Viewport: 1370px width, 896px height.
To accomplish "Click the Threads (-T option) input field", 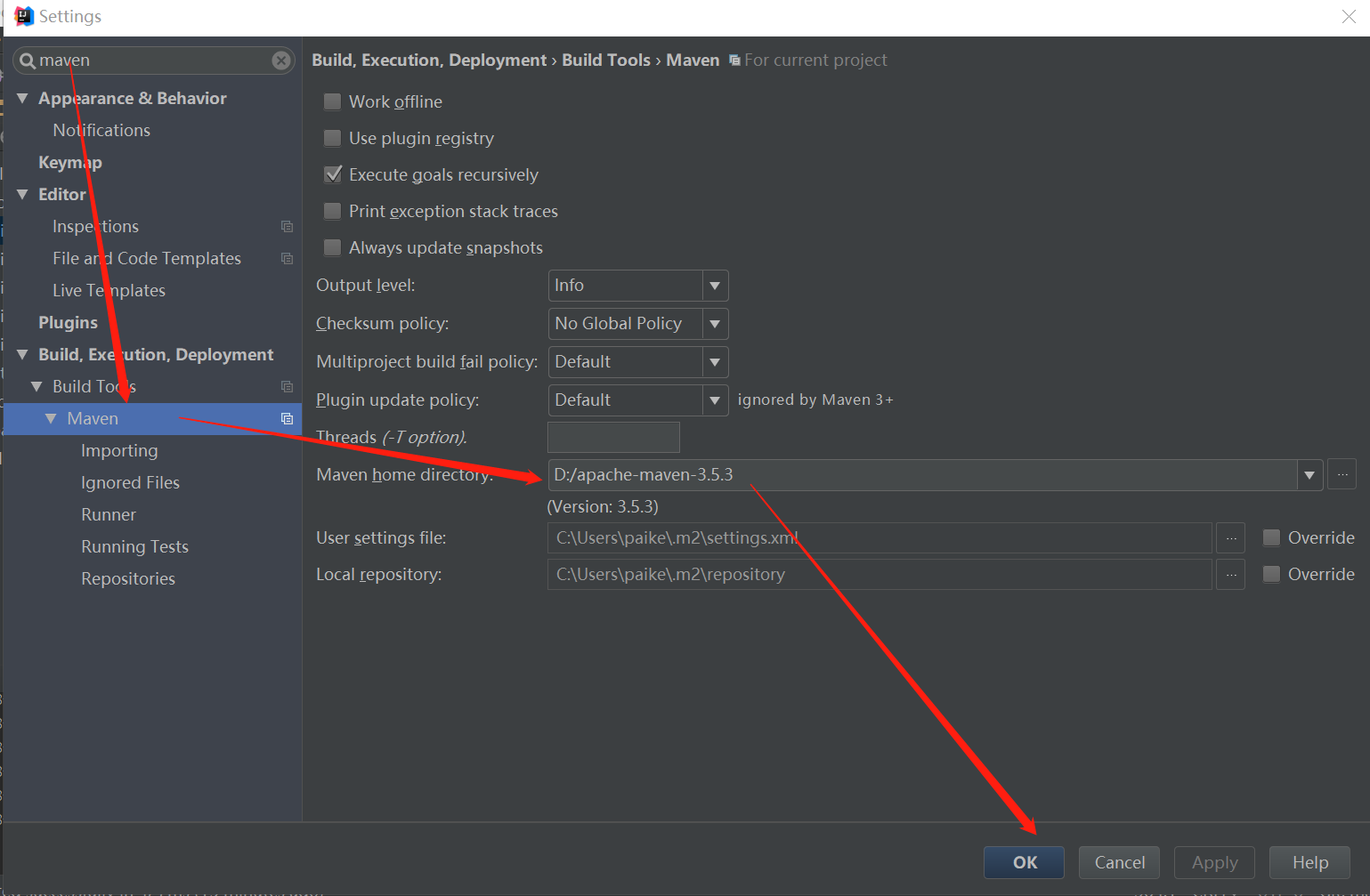I will pos(613,437).
